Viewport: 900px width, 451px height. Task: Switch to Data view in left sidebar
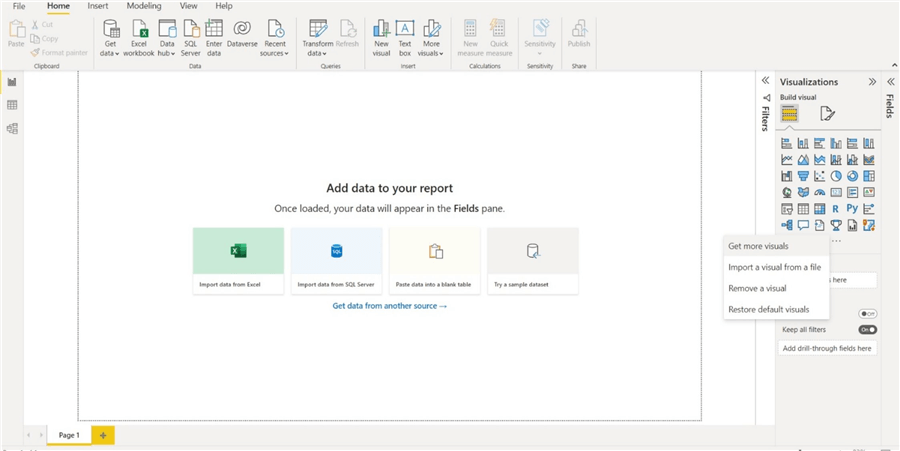point(12,105)
